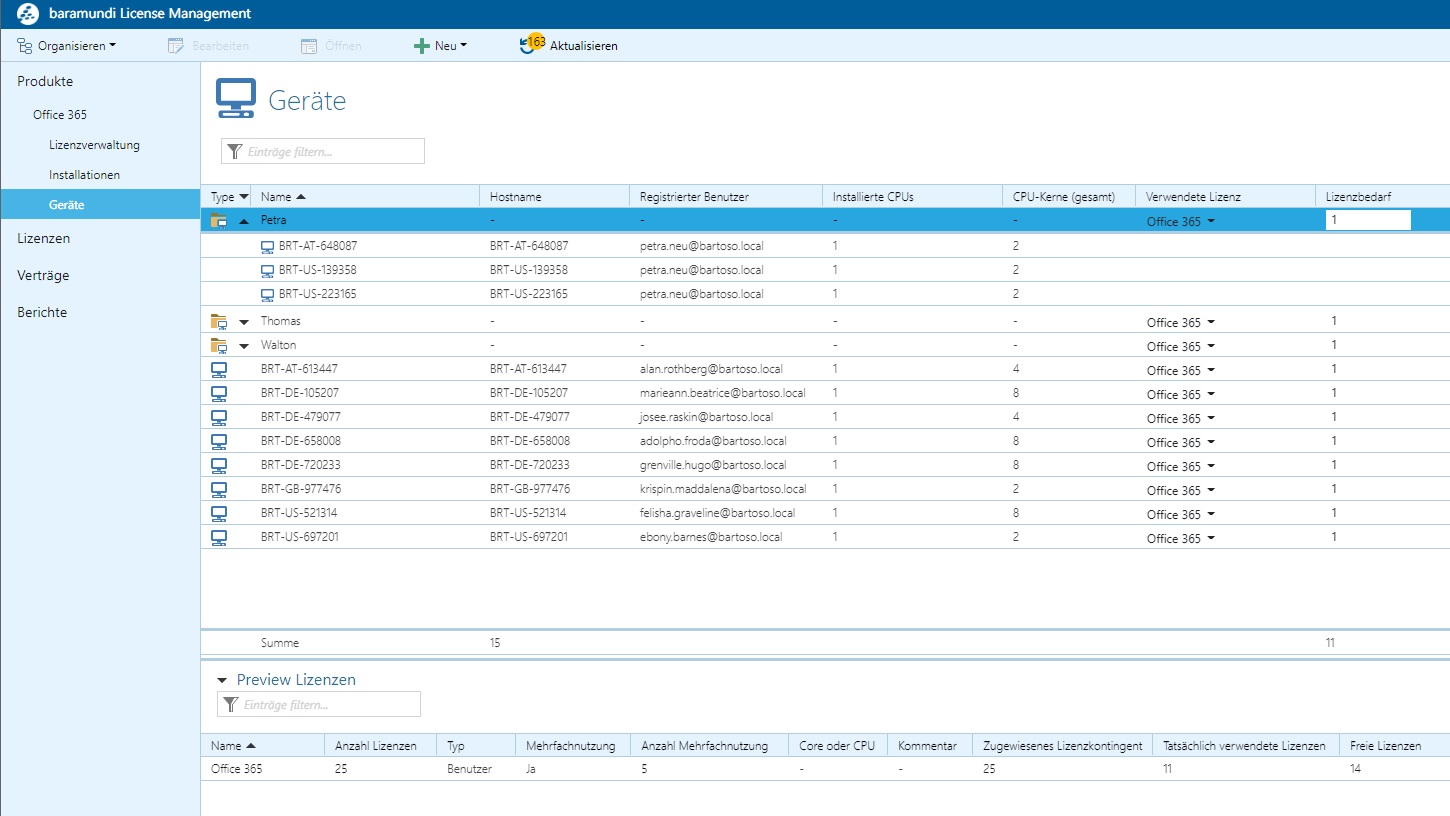Click Lizenzbedarf input field in Petra row

(1367, 221)
